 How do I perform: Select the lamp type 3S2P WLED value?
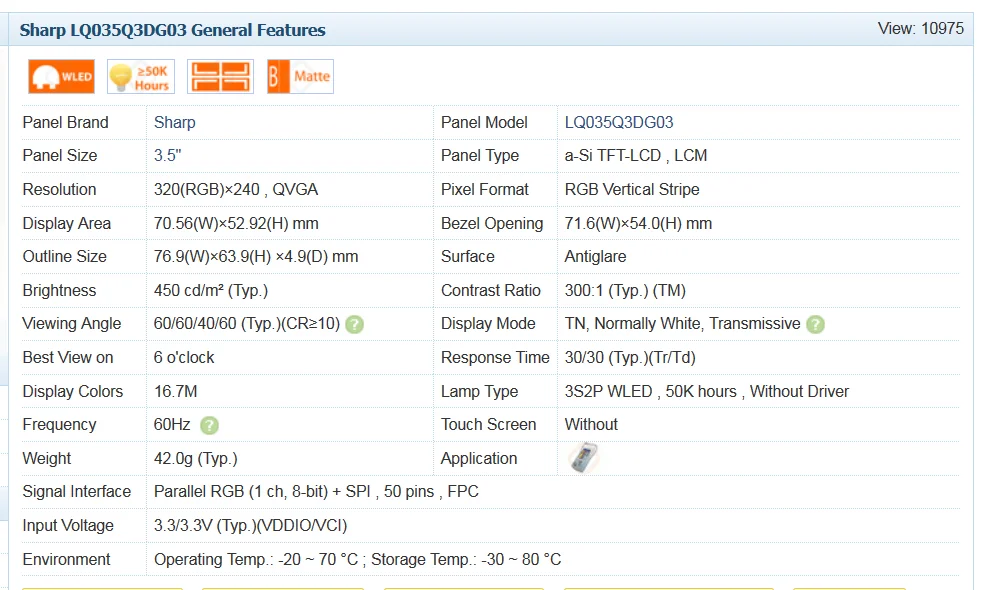point(707,391)
